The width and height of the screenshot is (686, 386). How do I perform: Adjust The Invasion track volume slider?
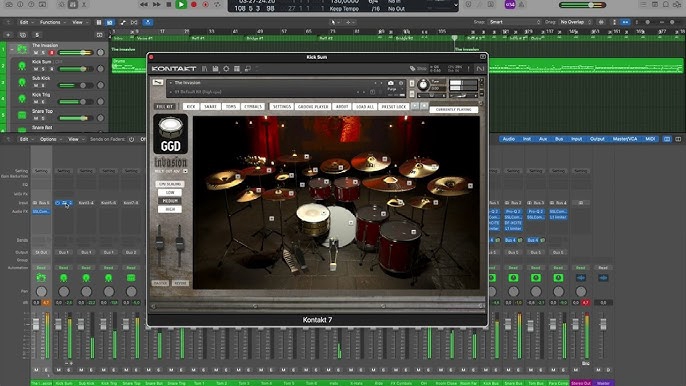[x=76, y=53]
